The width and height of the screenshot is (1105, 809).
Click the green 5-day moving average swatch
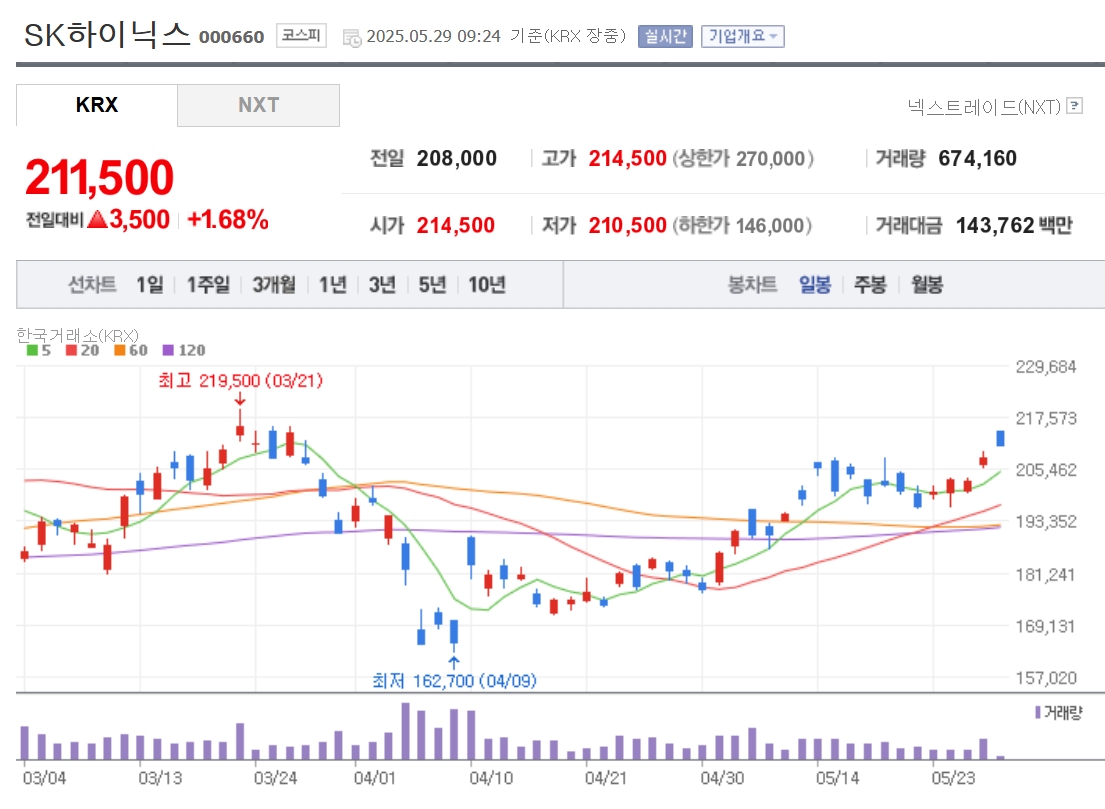(32, 350)
